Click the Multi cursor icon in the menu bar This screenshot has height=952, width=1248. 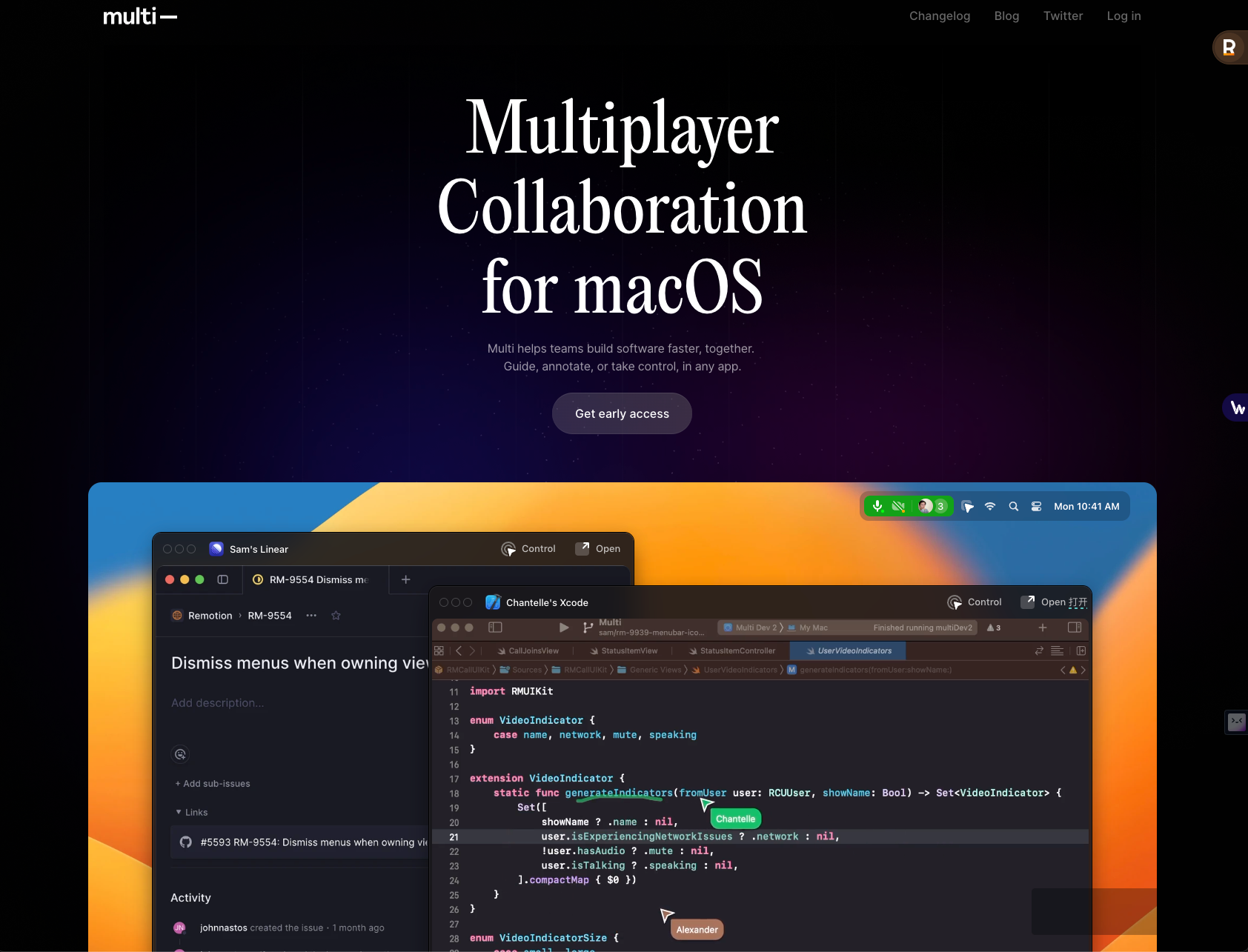coord(967,506)
